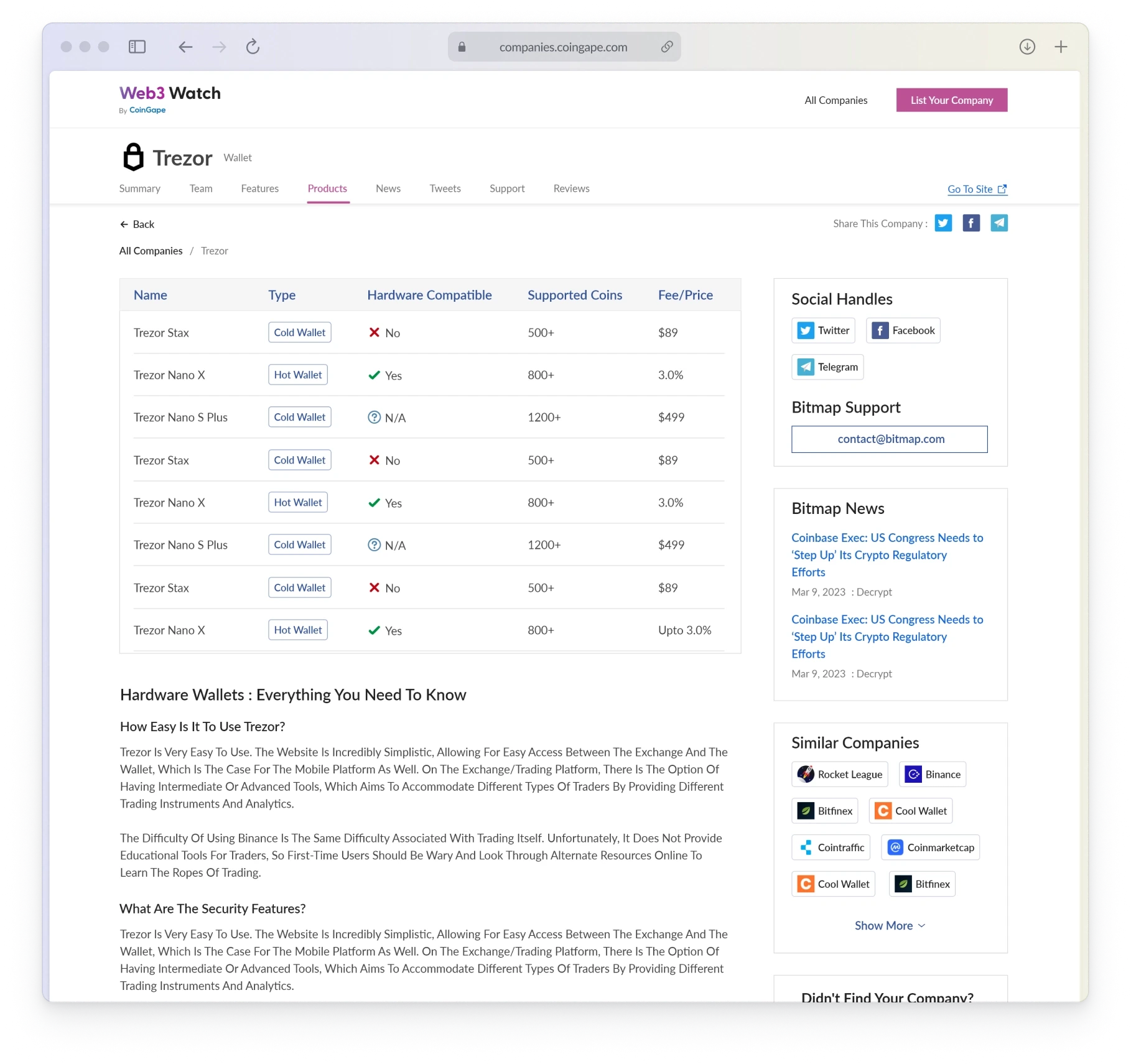Open a new tab with the plus icon
Screen dimensions: 1131x1064
click(1061, 47)
